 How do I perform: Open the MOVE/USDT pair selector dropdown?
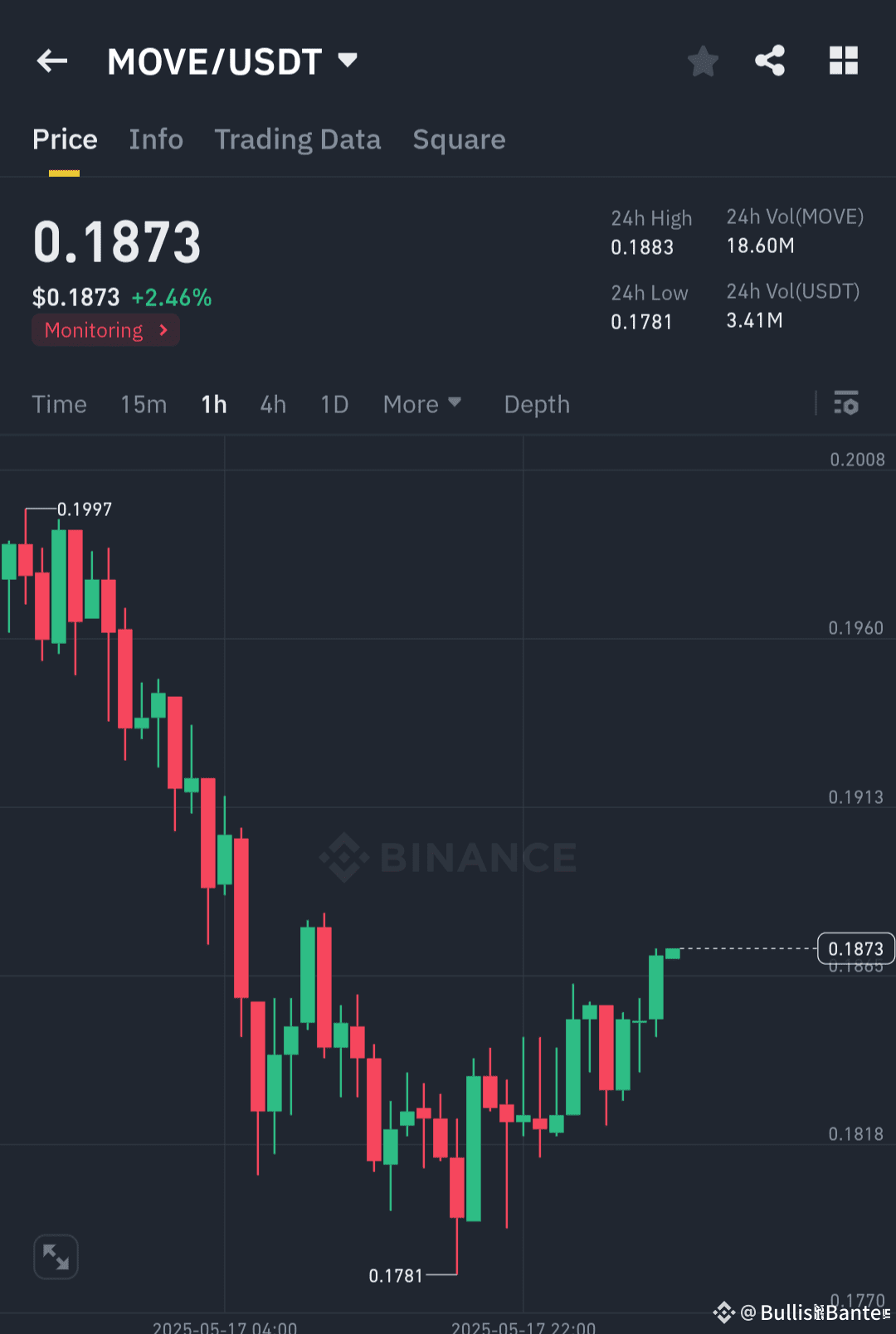pos(348,59)
